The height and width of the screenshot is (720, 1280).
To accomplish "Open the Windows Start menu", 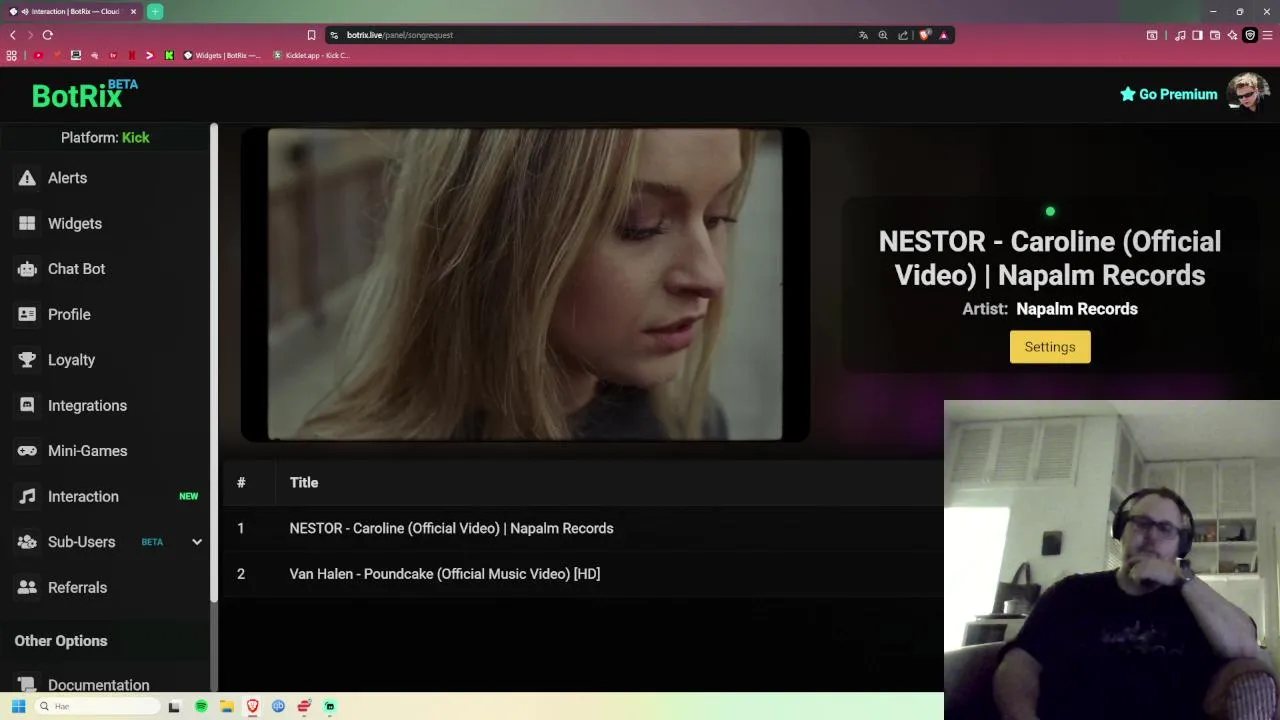I will tap(18, 706).
